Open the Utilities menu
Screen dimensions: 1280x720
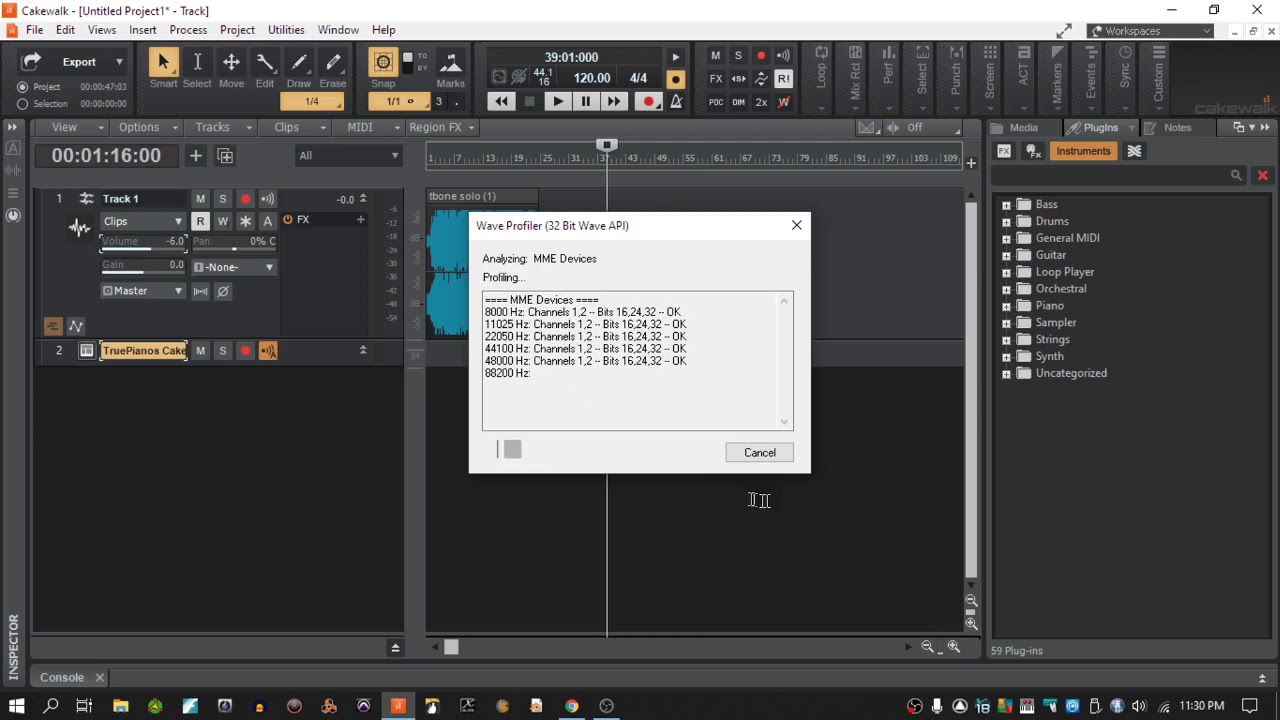click(286, 30)
